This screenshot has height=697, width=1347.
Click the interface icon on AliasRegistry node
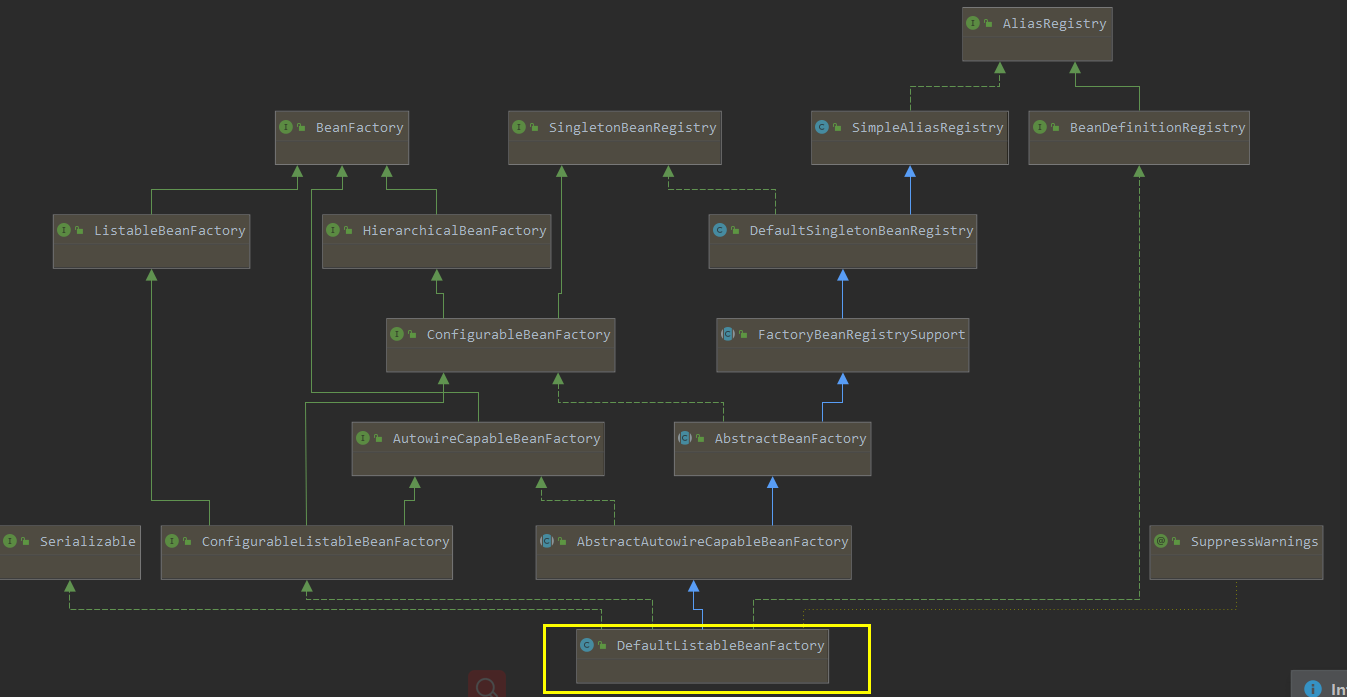(973, 23)
